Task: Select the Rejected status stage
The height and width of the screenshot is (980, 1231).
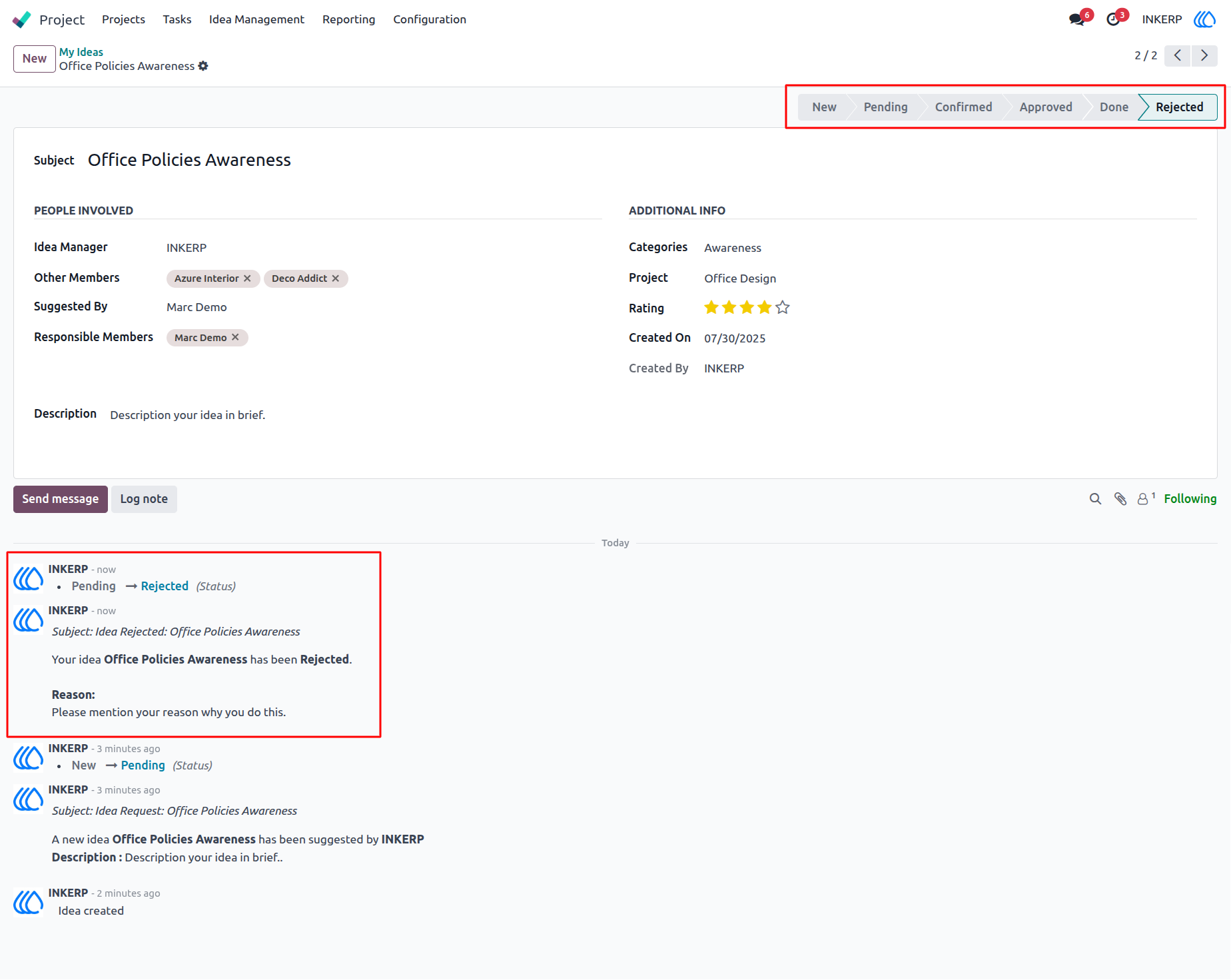Action: tap(1179, 107)
